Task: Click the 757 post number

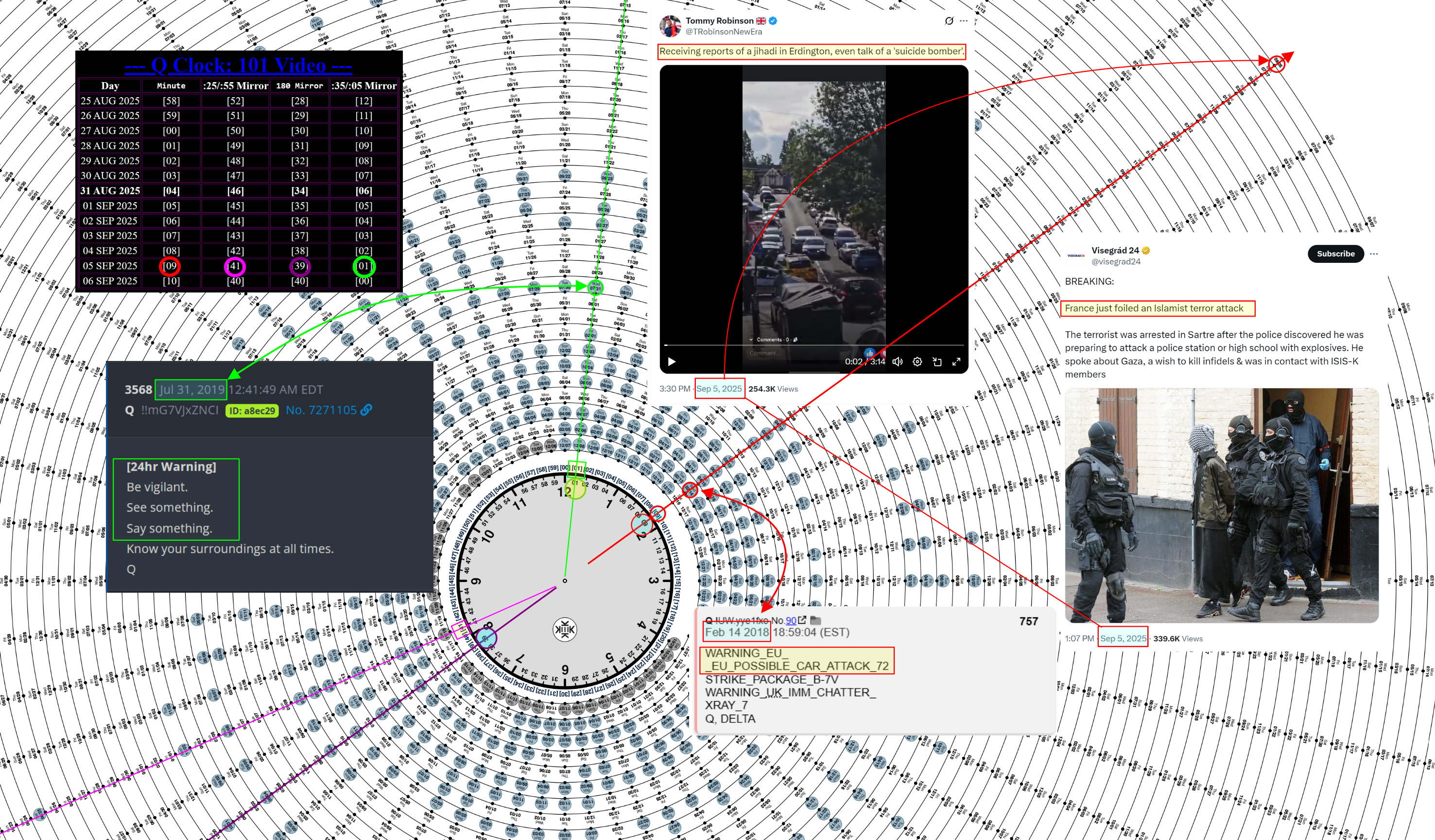Action: coord(1028,621)
